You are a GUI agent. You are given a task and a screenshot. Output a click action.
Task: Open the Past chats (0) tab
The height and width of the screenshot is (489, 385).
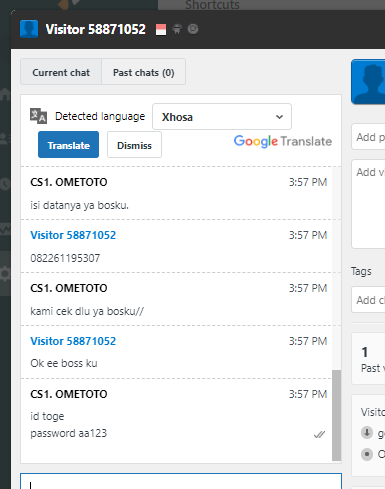(x=143, y=72)
